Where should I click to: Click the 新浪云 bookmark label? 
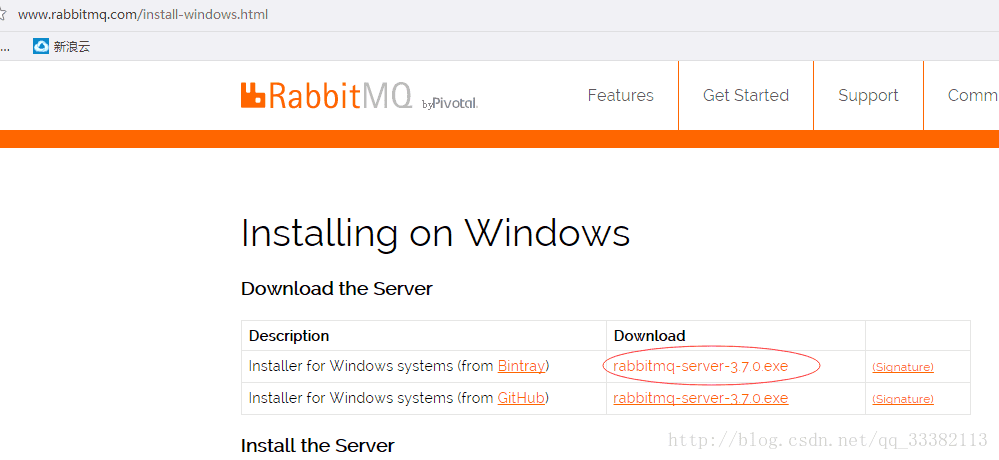point(72,47)
